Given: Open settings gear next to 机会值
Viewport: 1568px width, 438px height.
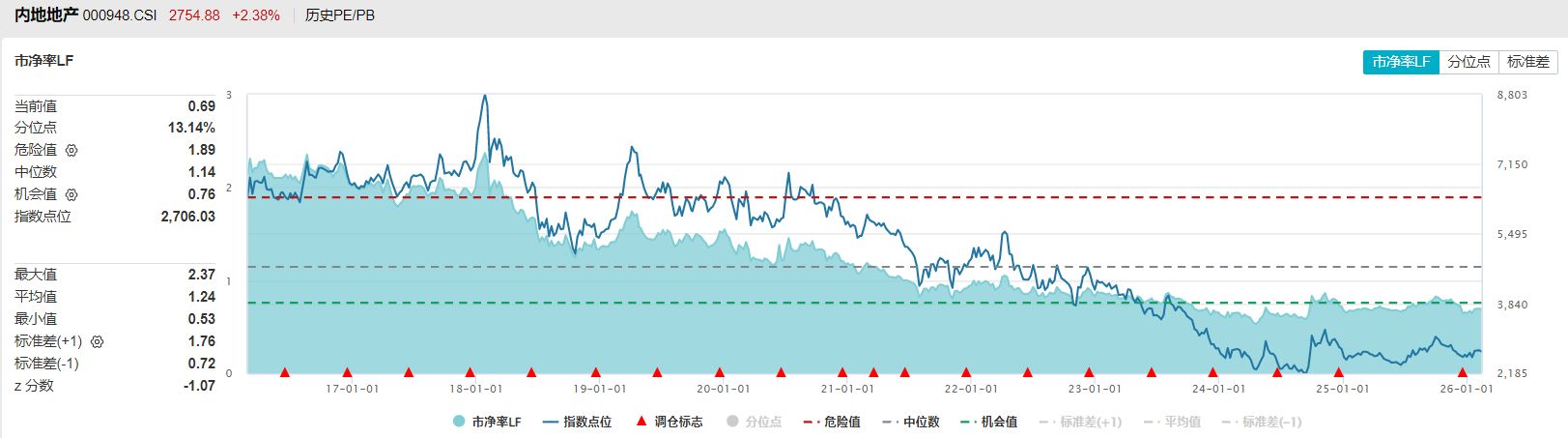Looking at the screenshot, I should coord(71,195).
